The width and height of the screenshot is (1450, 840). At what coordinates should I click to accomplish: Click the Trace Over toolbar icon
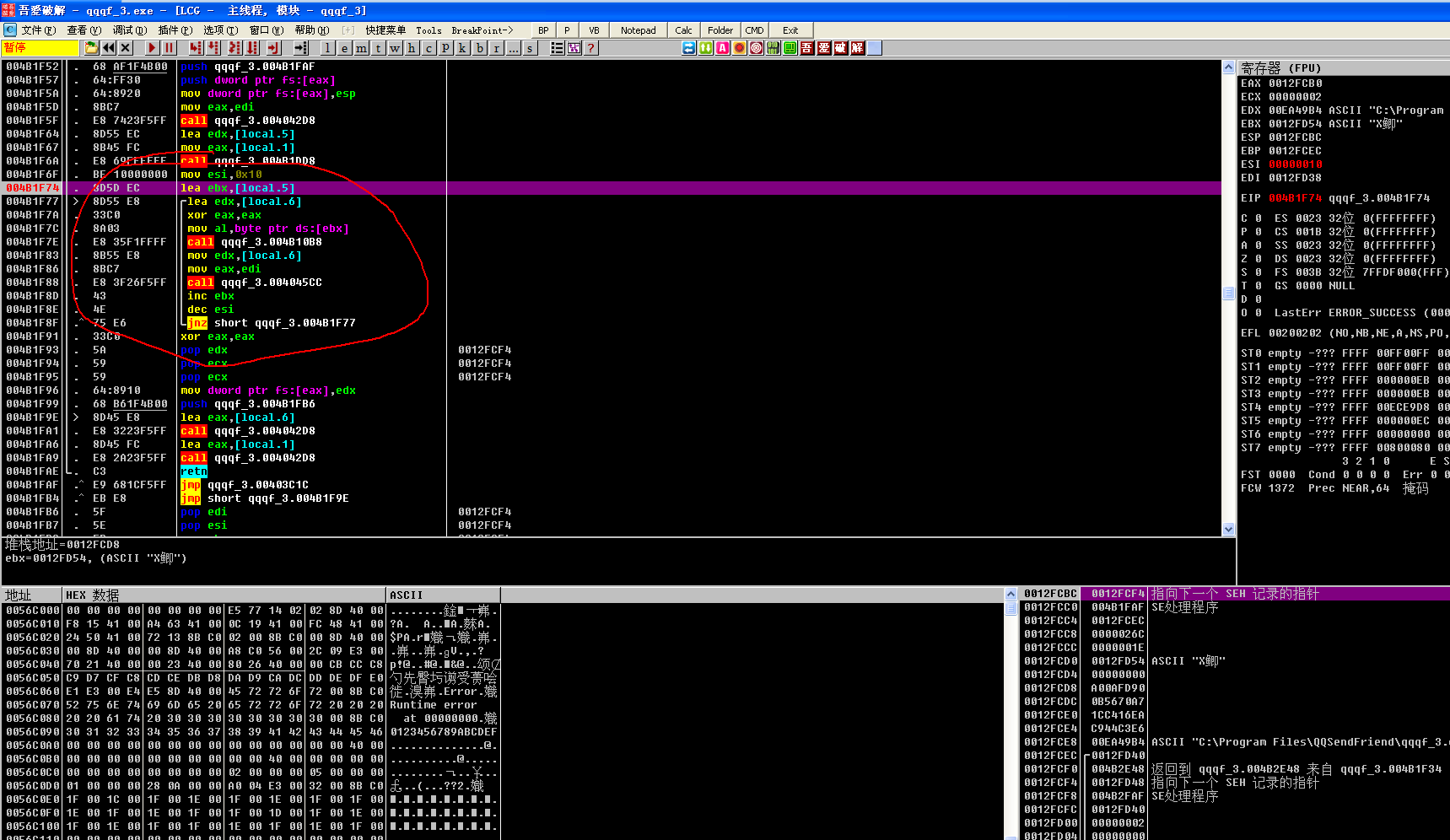pyautogui.click(x=252, y=48)
